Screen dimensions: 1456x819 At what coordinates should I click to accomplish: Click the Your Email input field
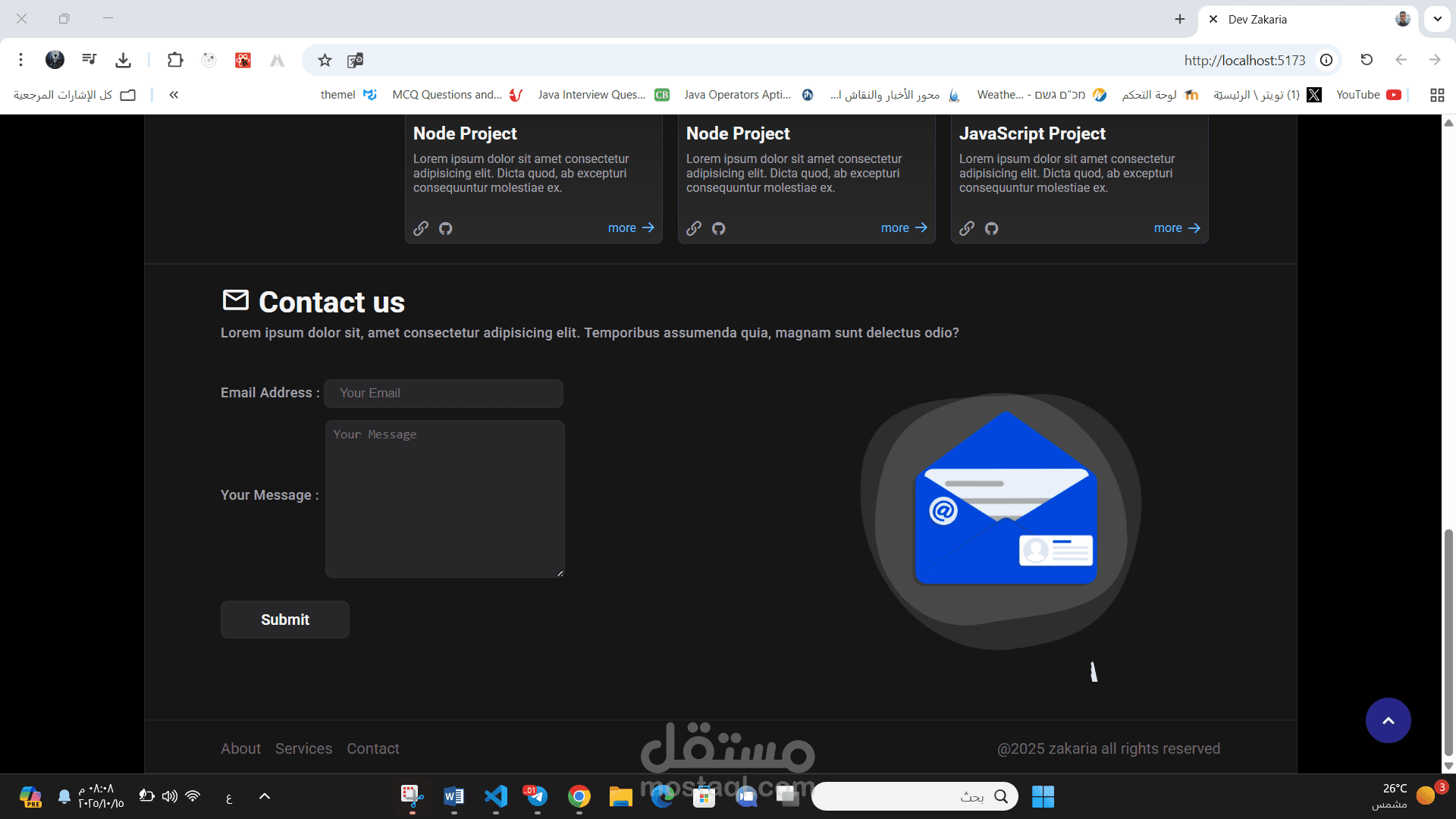click(444, 393)
